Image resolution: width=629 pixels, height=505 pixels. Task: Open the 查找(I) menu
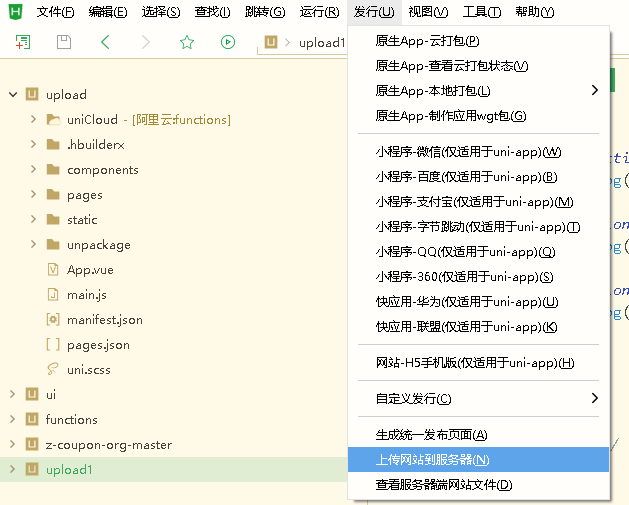pos(213,12)
